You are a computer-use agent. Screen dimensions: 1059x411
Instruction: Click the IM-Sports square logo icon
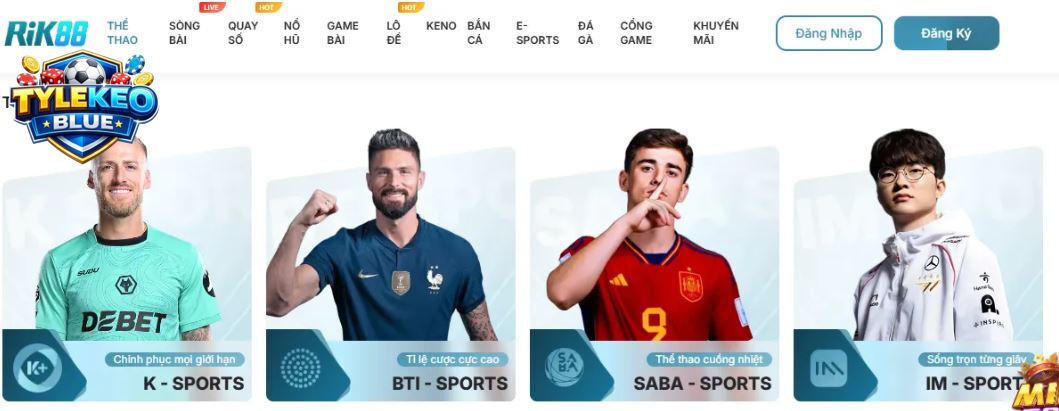click(829, 368)
